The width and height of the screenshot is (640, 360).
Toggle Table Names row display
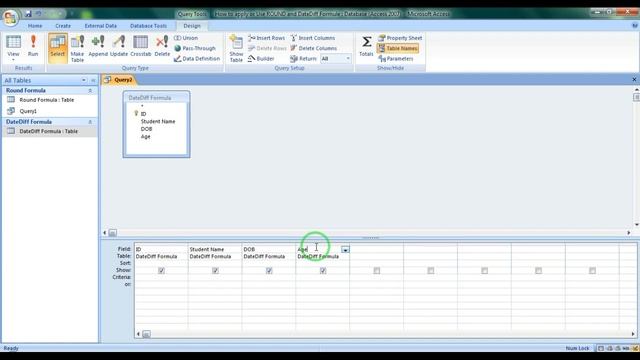coord(398,48)
